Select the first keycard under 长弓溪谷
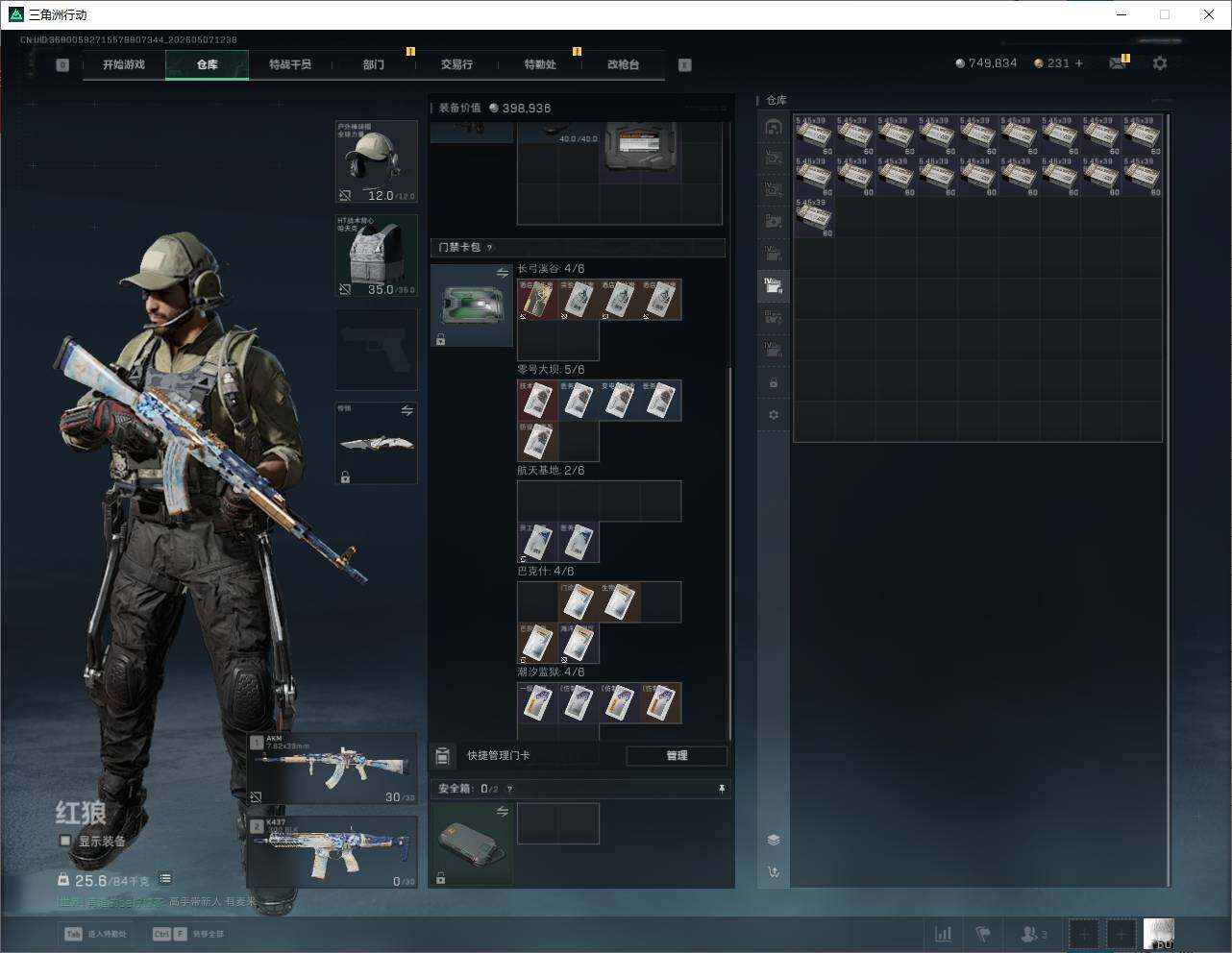The height and width of the screenshot is (953, 1232). [538, 300]
